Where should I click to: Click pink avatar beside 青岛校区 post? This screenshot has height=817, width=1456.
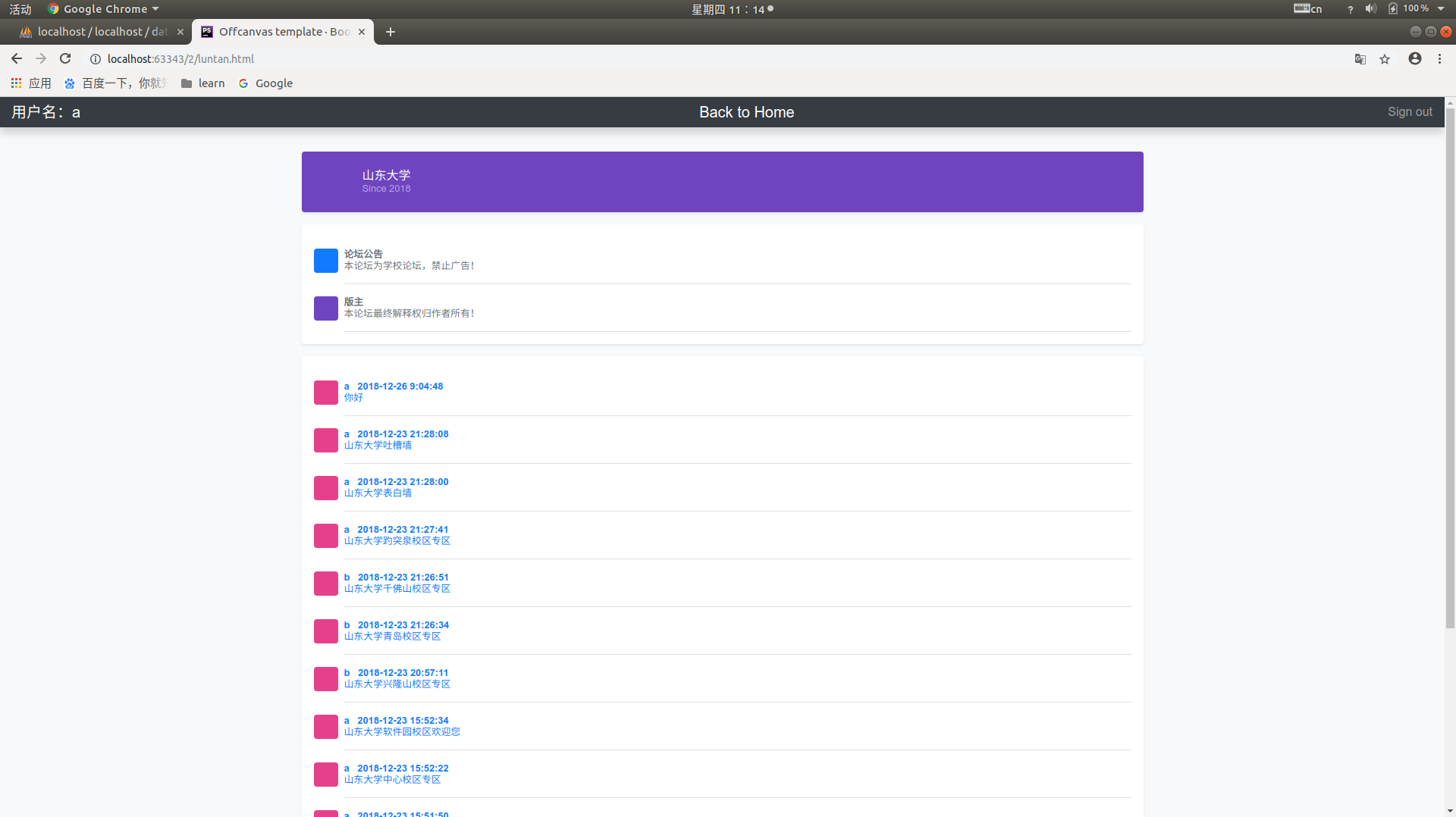(x=326, y=631)
